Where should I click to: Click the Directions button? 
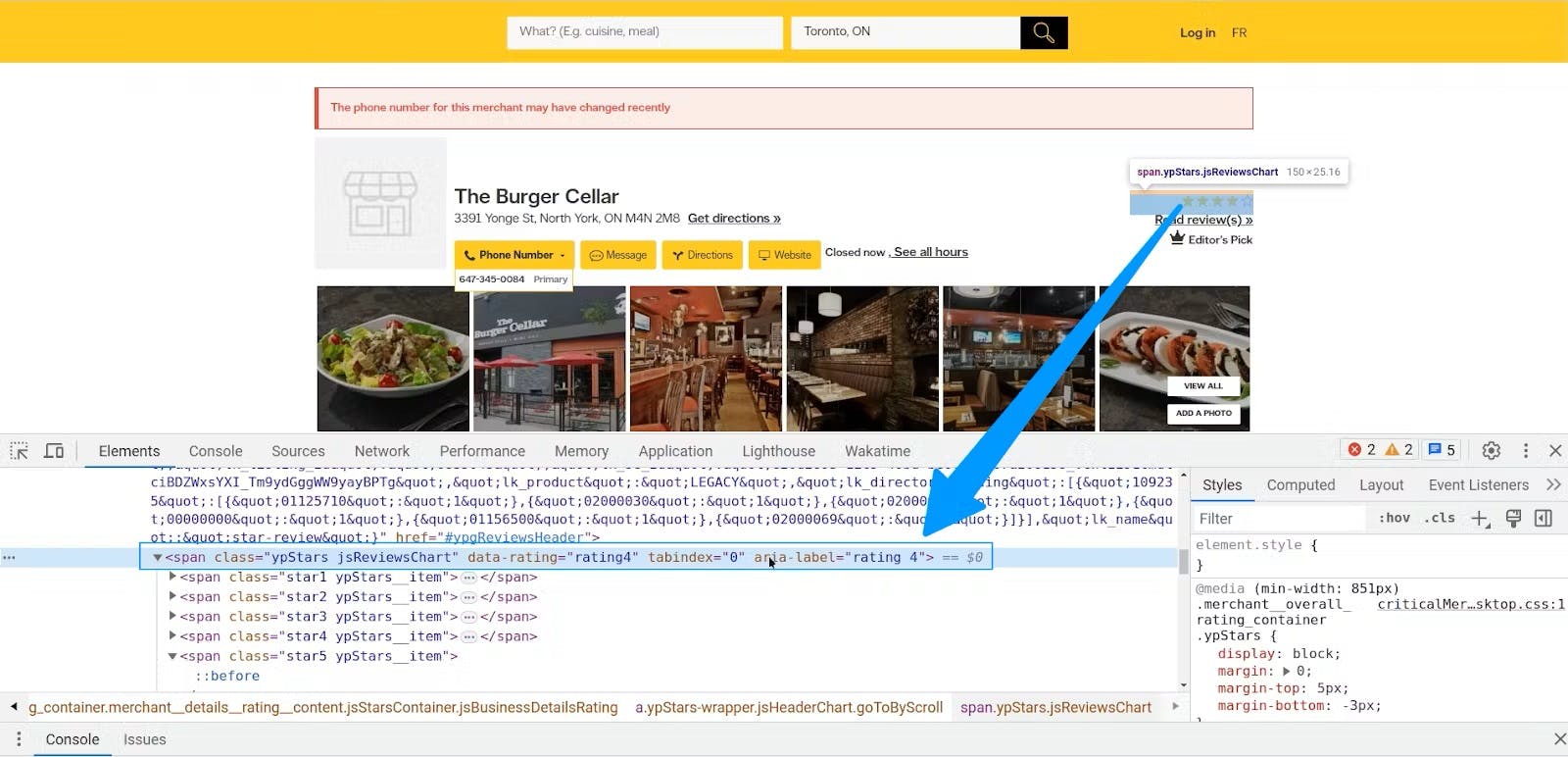[x=703, y=255]
